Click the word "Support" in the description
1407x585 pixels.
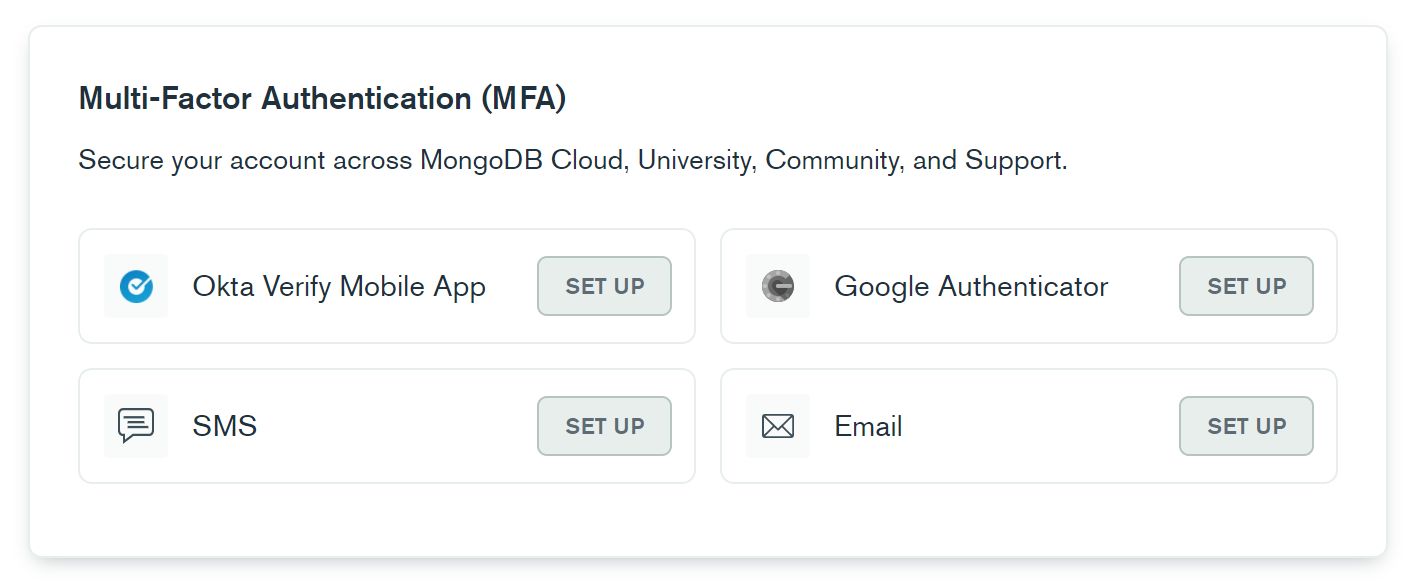pos(1014,160)
